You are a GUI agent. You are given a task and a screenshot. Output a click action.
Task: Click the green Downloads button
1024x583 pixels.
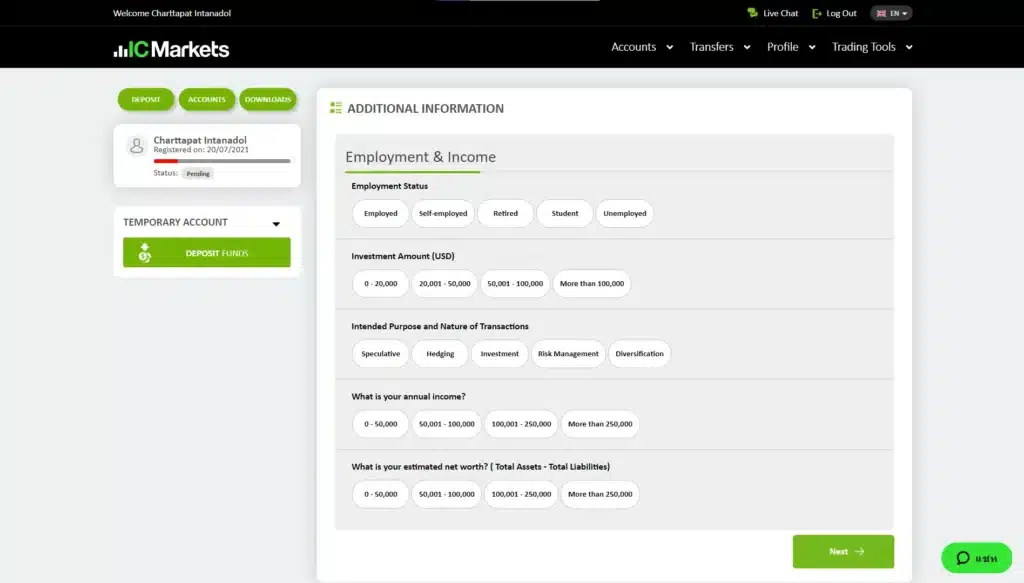point(268,99)
